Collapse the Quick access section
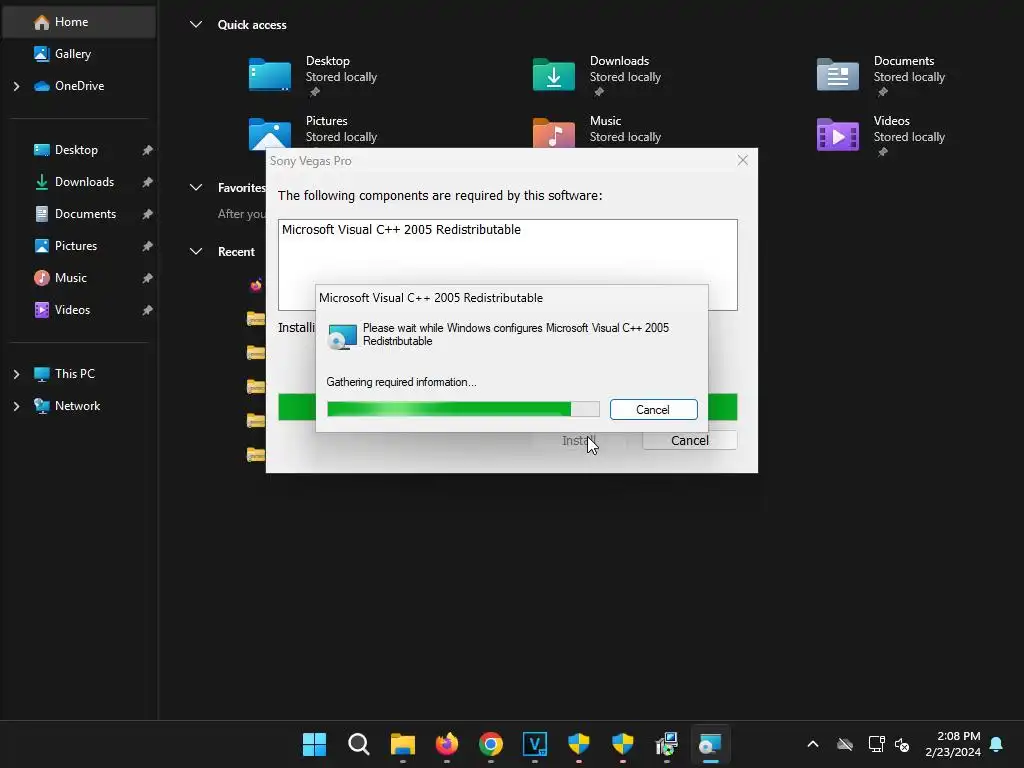 click(195, 25)
